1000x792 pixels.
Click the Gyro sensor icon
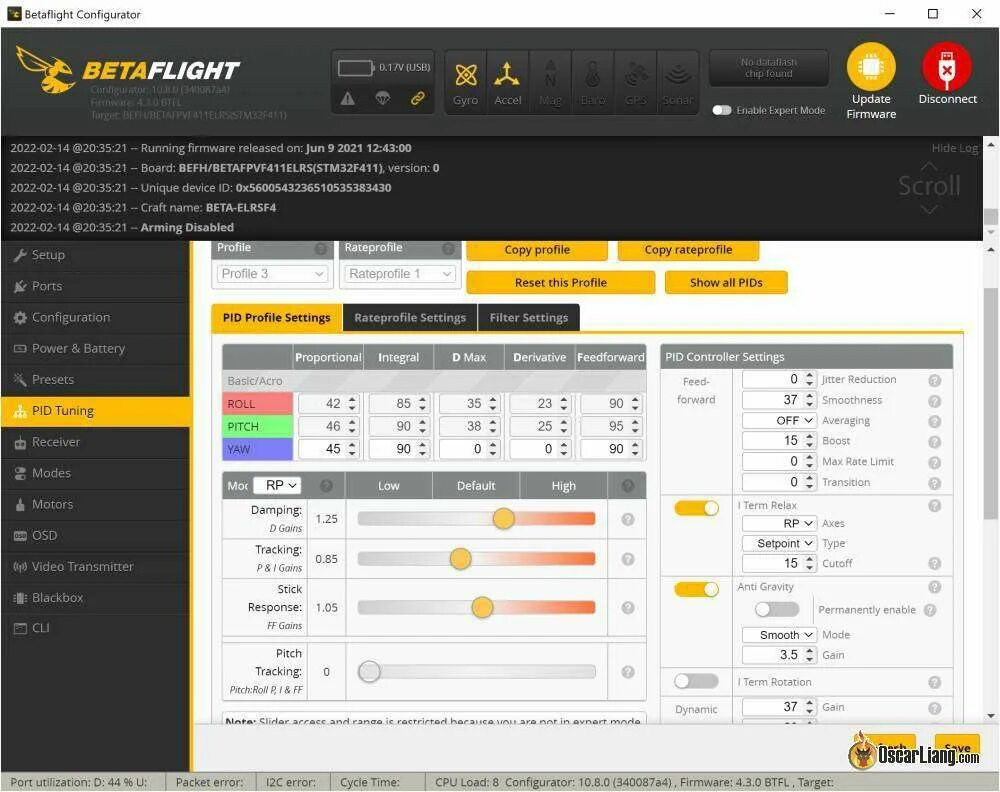click(x=466, y=75)
